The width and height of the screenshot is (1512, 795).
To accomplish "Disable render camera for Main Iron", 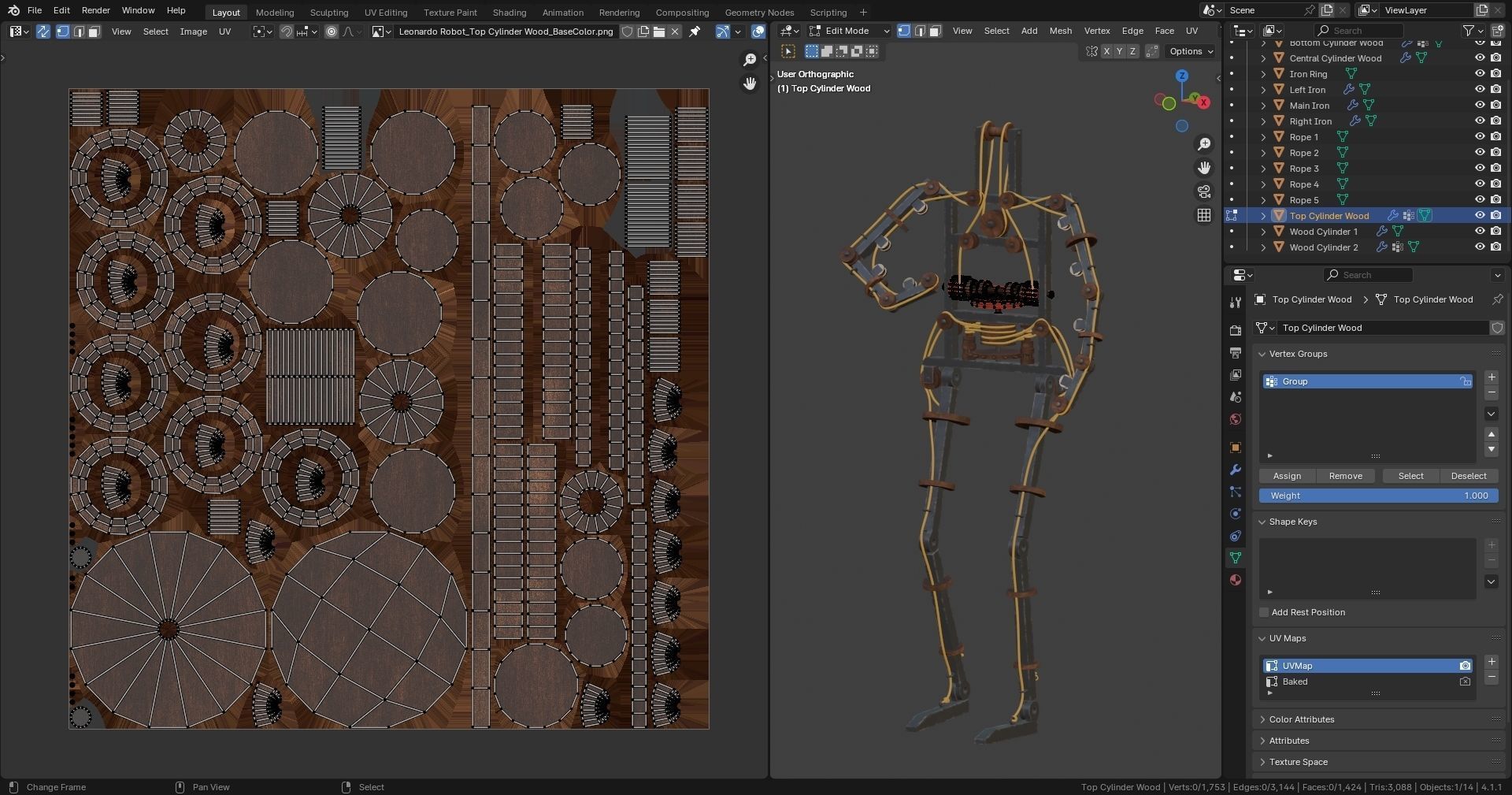I will (x=1495, y=105).
